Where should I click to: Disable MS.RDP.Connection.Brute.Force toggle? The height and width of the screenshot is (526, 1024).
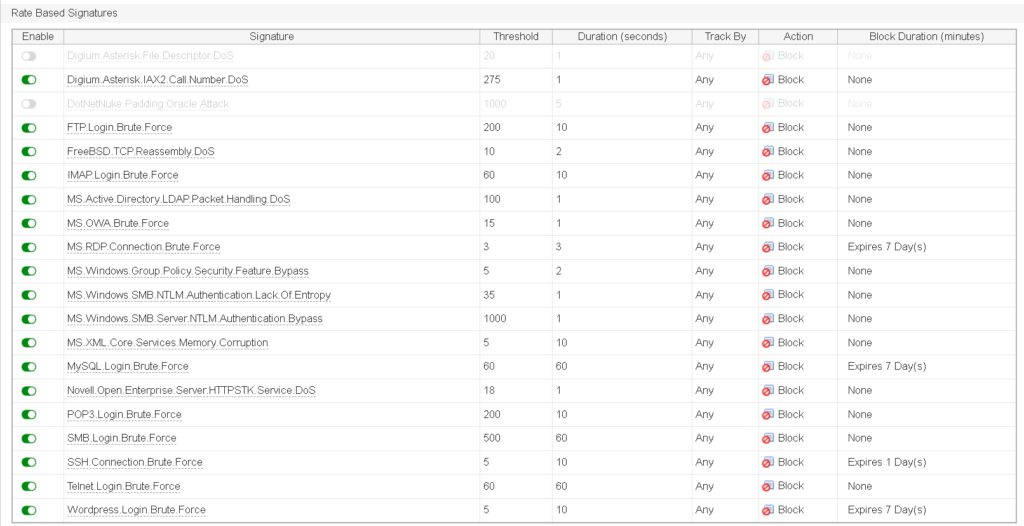[x=29, y=248]
